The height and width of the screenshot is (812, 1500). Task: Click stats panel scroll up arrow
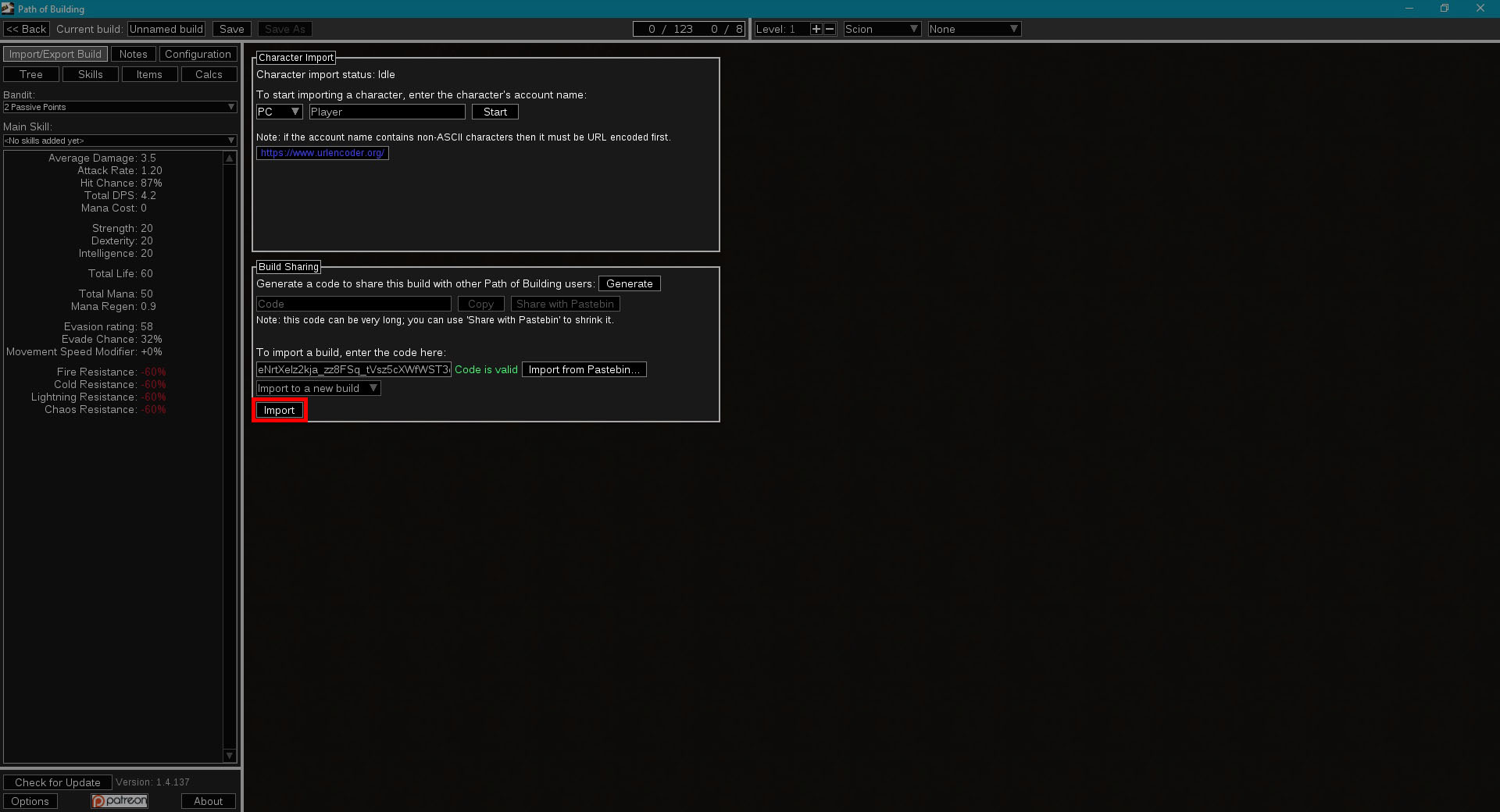pyautogui.click(x=230, y=158)
